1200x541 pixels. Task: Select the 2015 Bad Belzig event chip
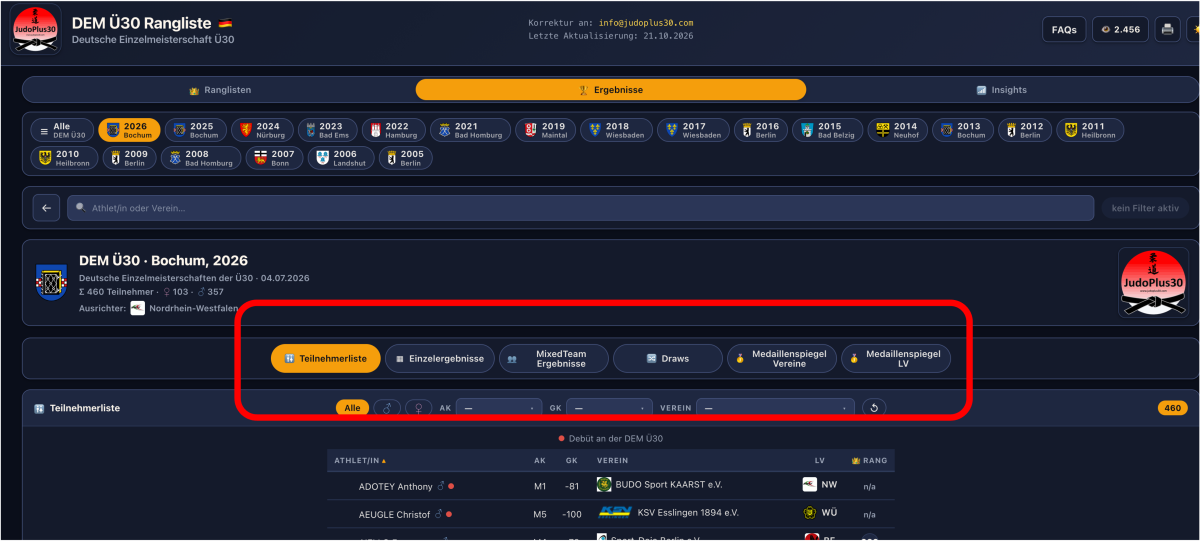tap(828, 130)
